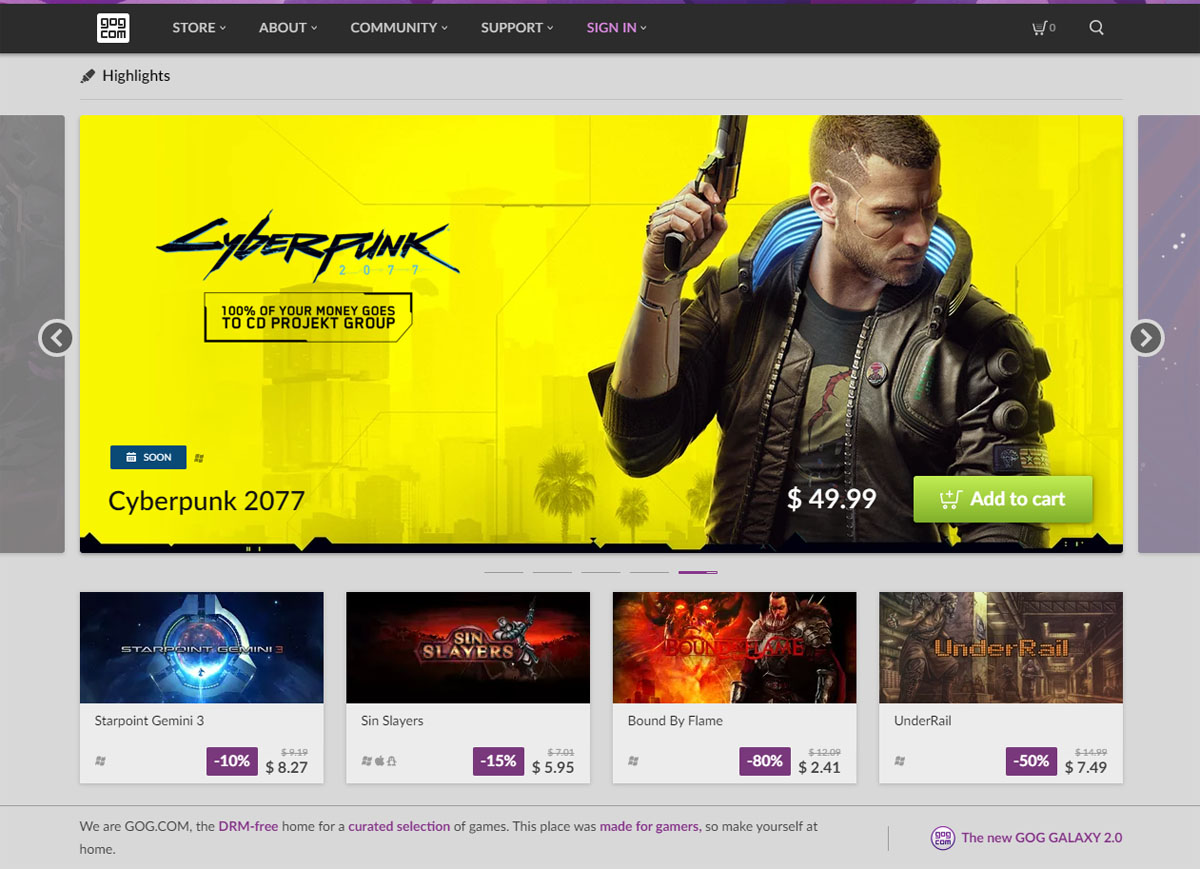
Task: Click the Bound By Flame -80% discount badge
Action: pyautogui.click(x=765, y=761)
